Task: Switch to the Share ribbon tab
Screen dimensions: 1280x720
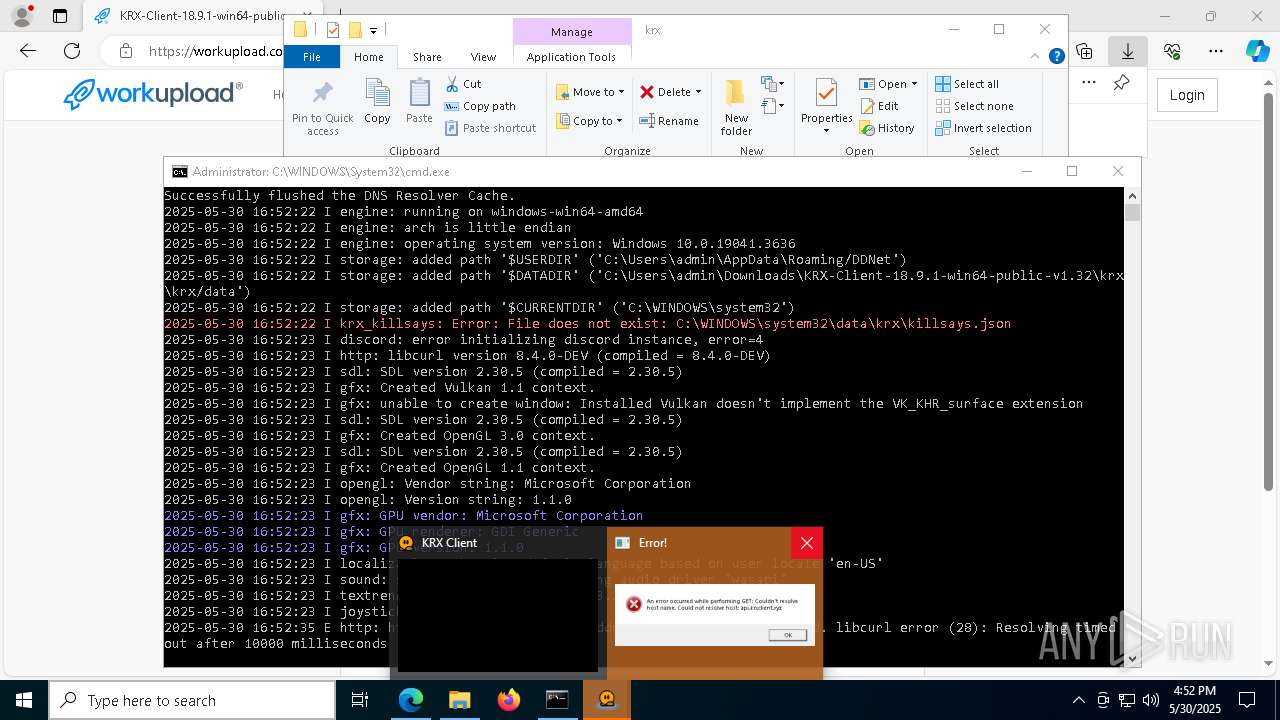Action: click(x=427, y=57)
